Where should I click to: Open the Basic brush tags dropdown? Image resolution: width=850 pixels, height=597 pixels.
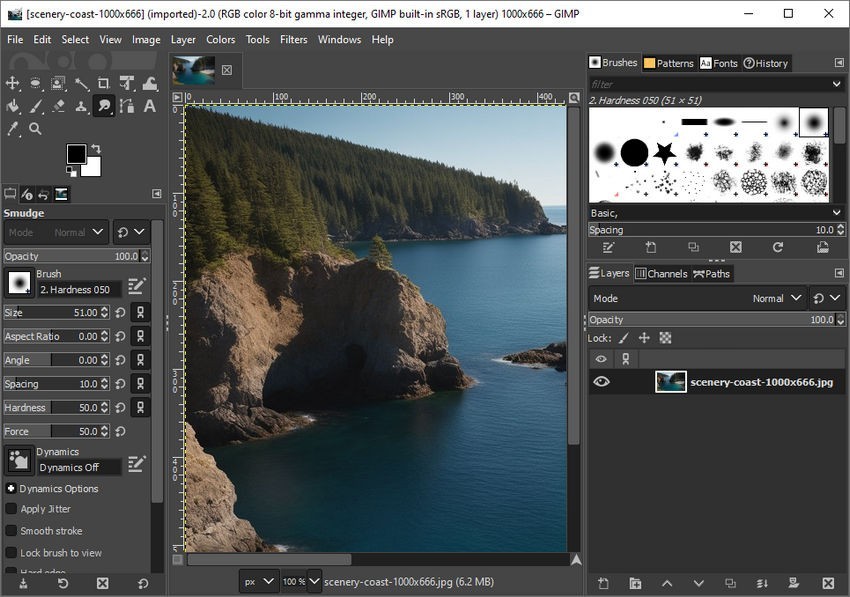click(836, 213)
